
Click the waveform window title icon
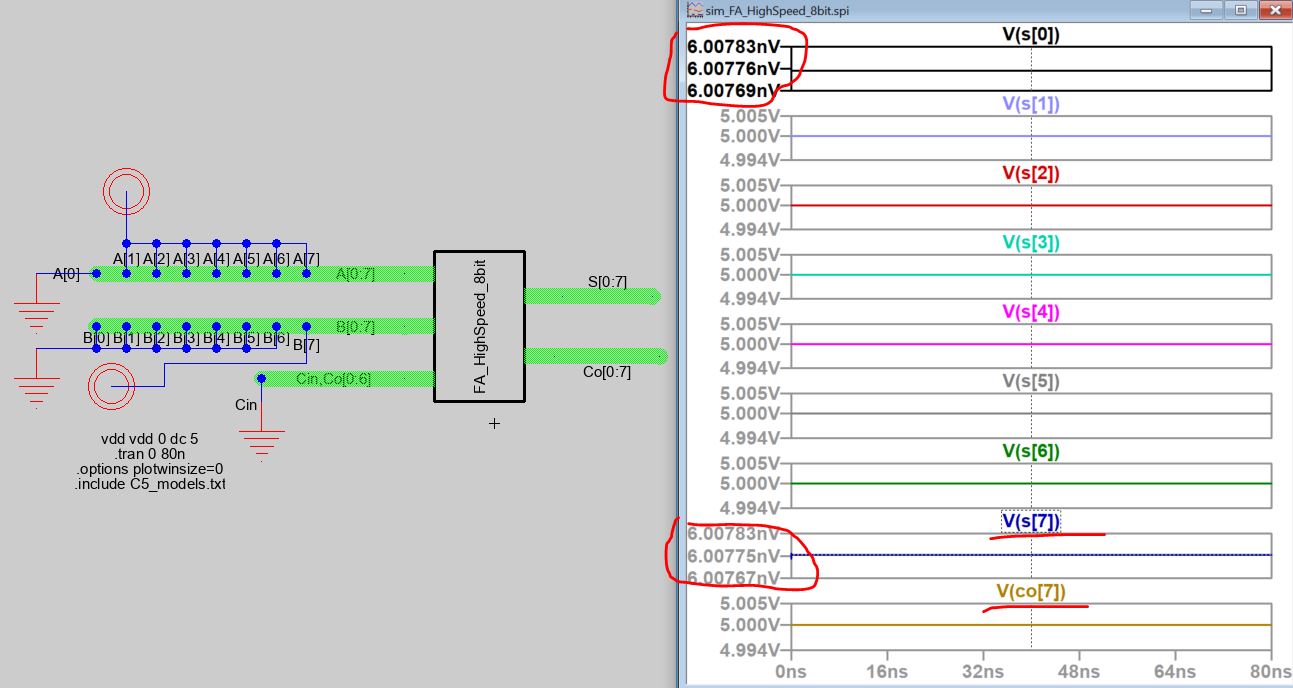pyautogui.click(x=695, y=10)
